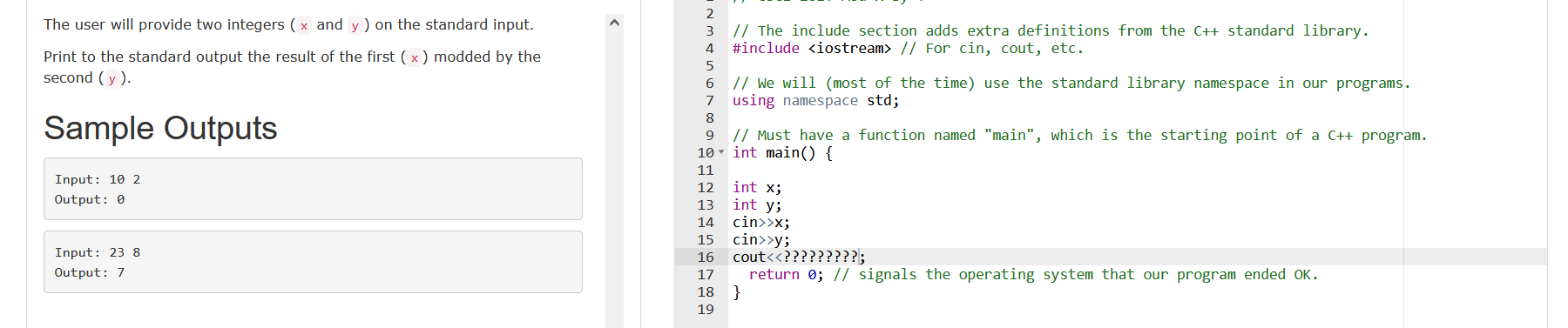The height and width of the screenshot is (328, 1568).
Task: Click the 'modded by the second' instruction sentence
Action: [x=292, y=67]
